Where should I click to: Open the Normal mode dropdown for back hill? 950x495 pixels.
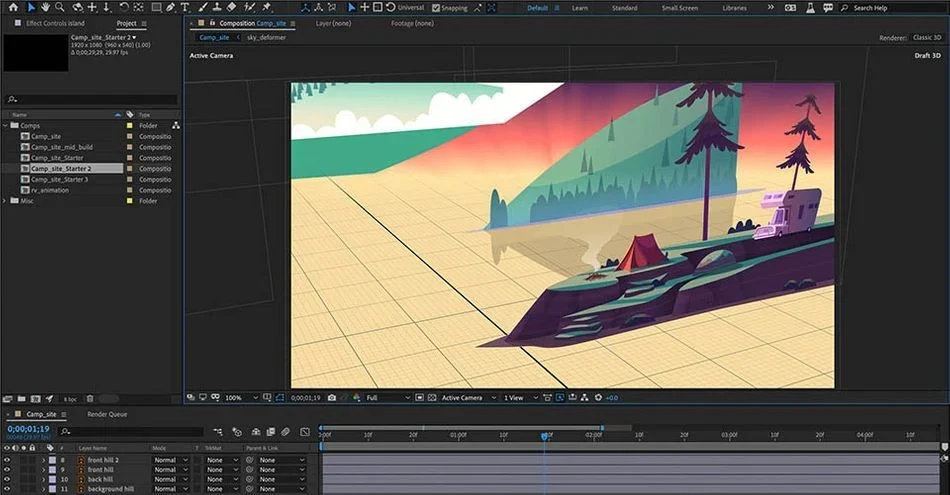tap(170, 479)
